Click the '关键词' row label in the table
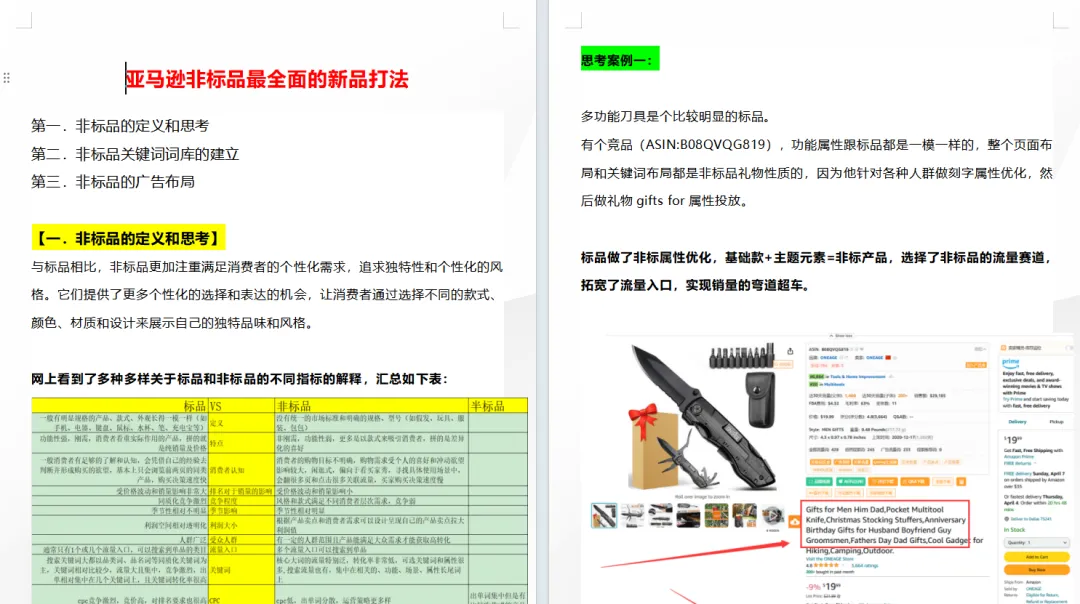The height and width of the screenshot is (604, 1080). tap(220, 570)
